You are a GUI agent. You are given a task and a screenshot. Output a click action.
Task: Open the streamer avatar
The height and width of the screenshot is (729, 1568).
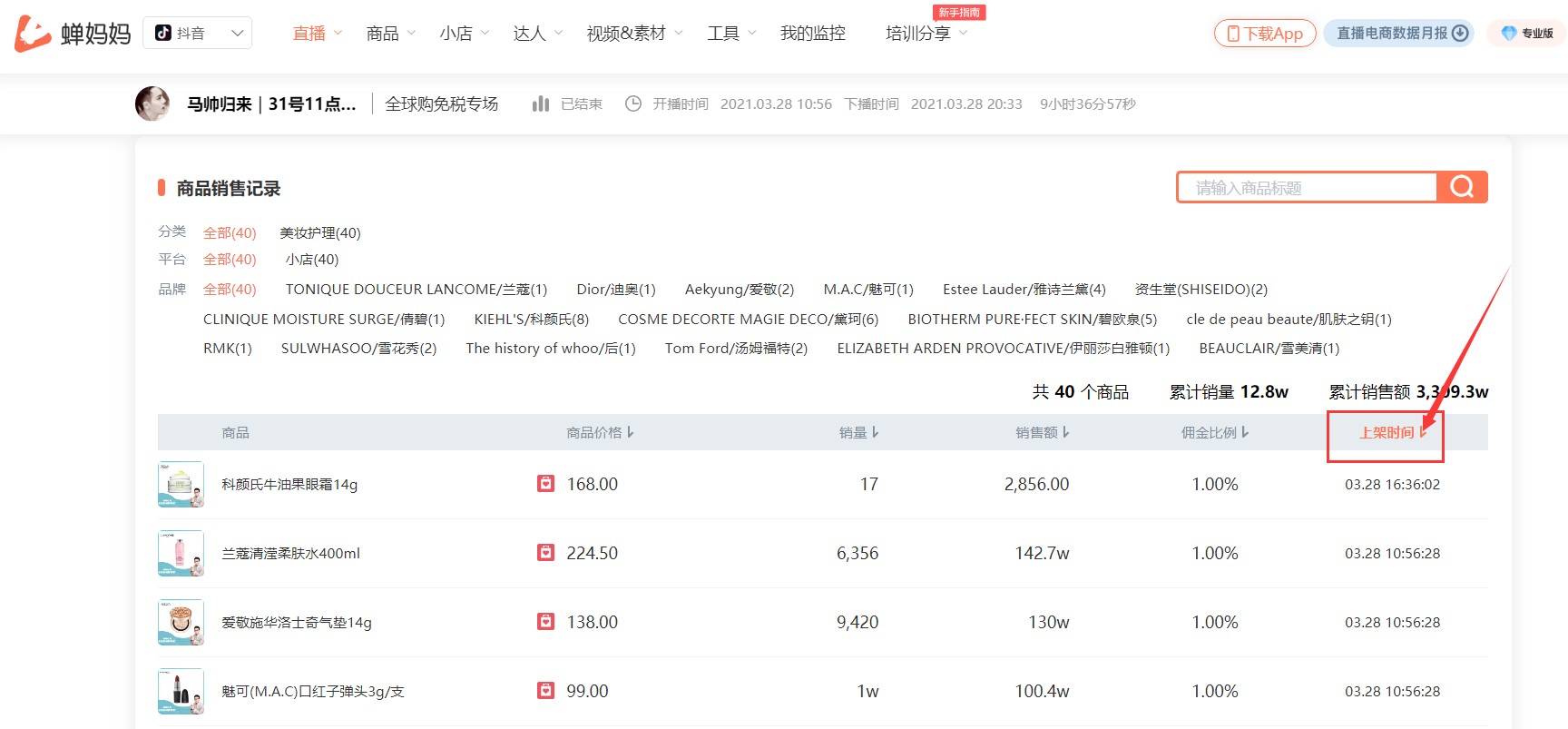click(152, 103)
